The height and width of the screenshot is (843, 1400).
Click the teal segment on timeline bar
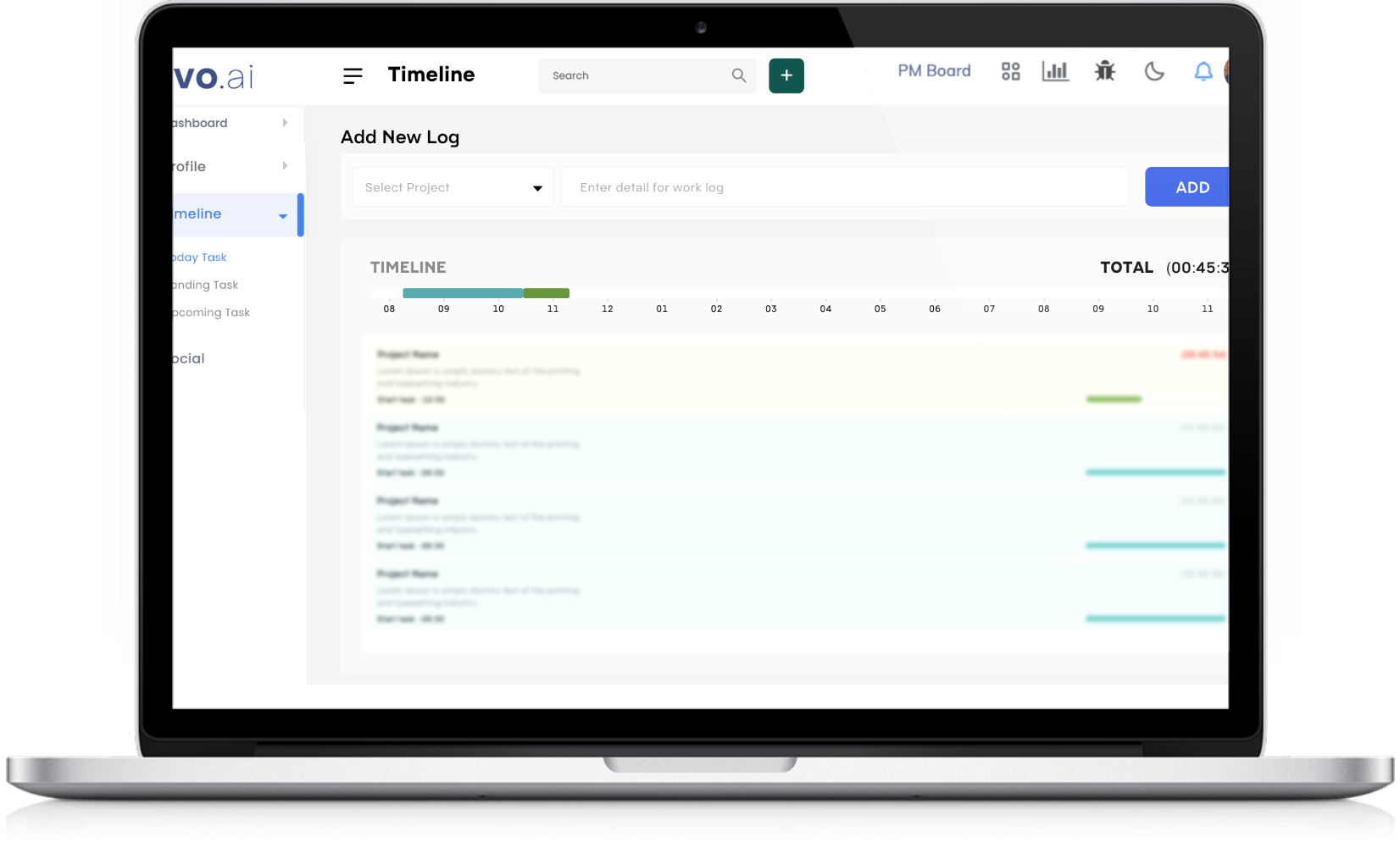point(462,293)
